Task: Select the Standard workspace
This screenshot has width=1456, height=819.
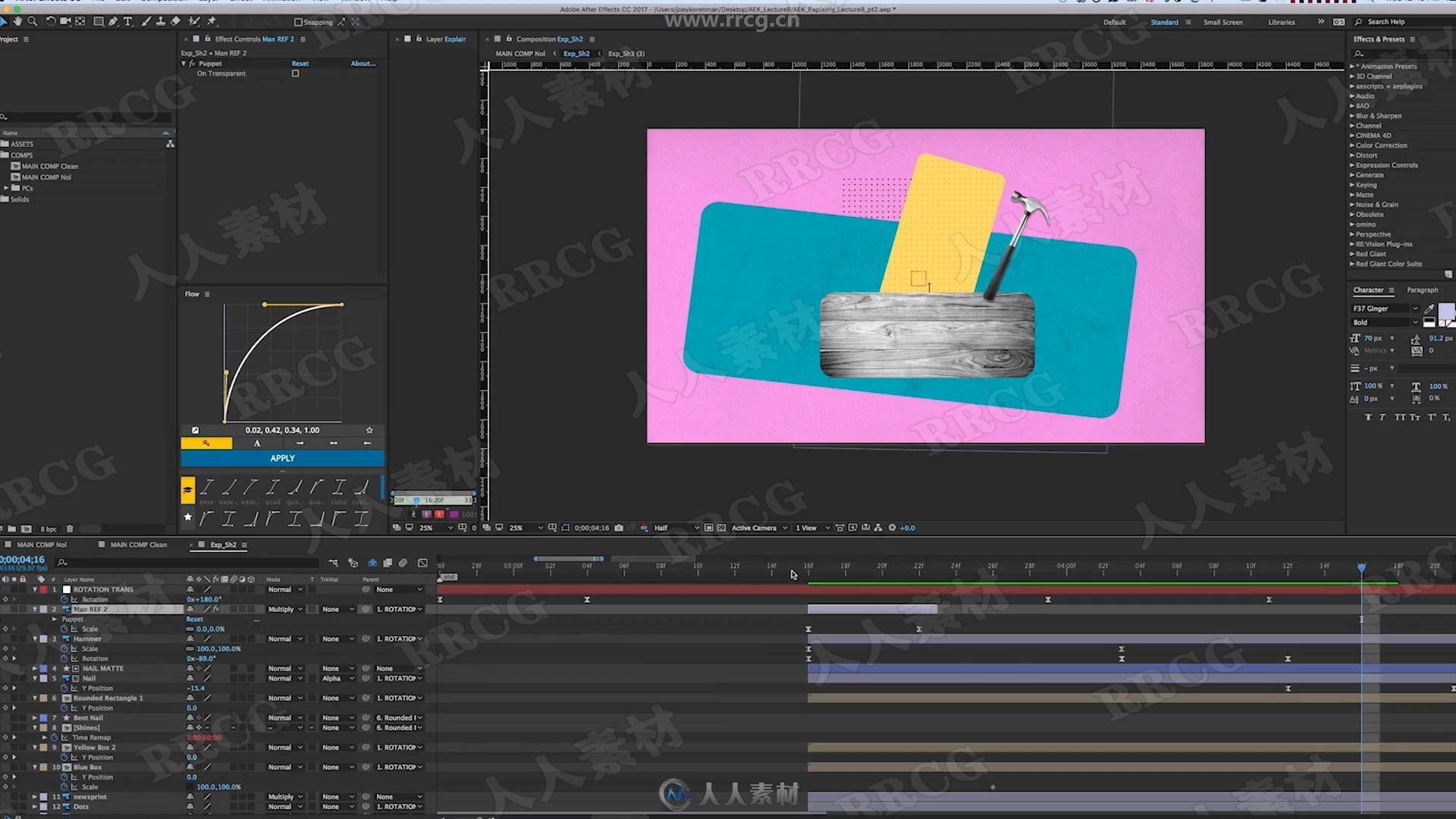Action: [1164, 22]
